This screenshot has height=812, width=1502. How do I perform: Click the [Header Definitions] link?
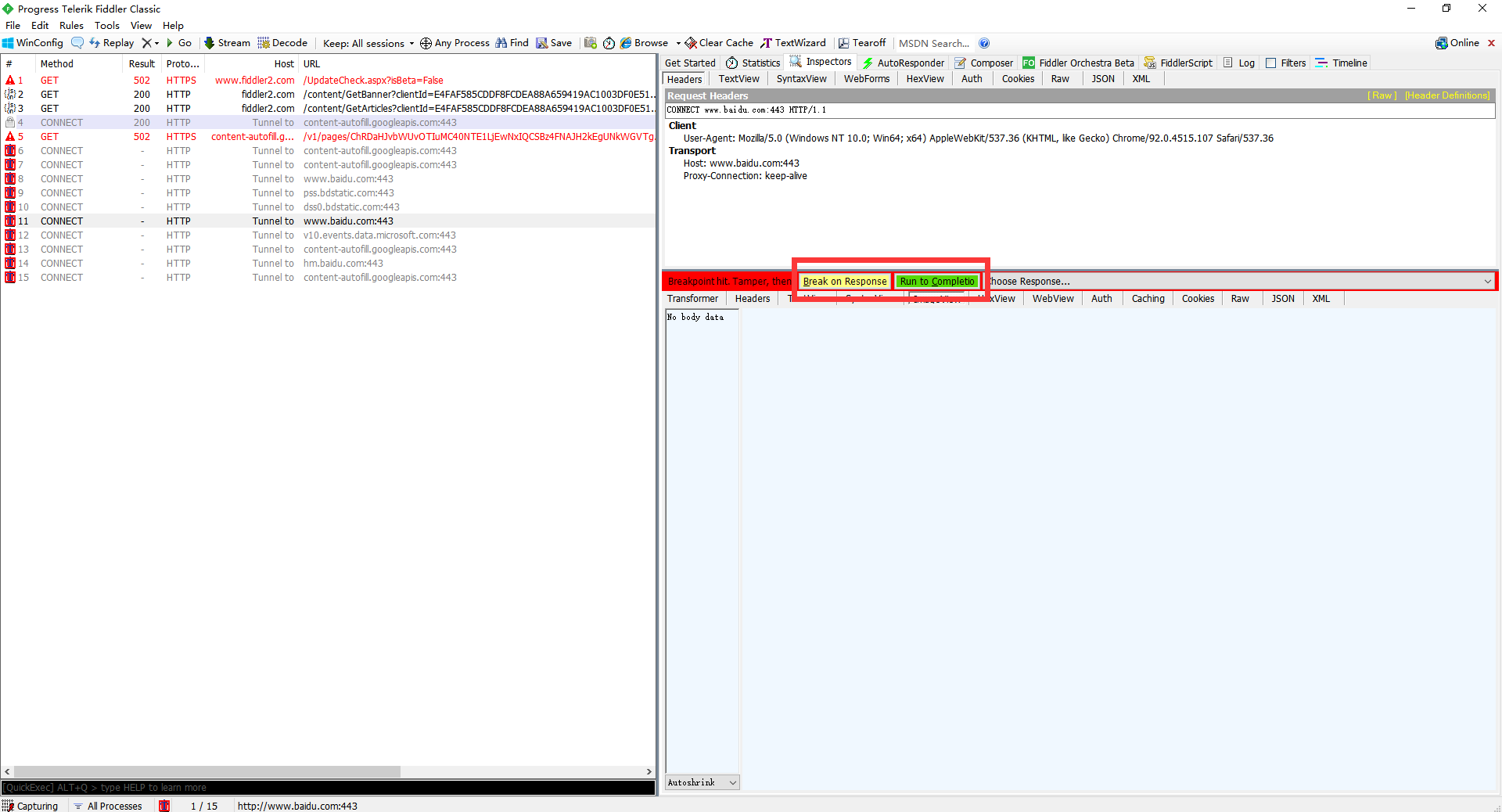[x=1447, y=95]
